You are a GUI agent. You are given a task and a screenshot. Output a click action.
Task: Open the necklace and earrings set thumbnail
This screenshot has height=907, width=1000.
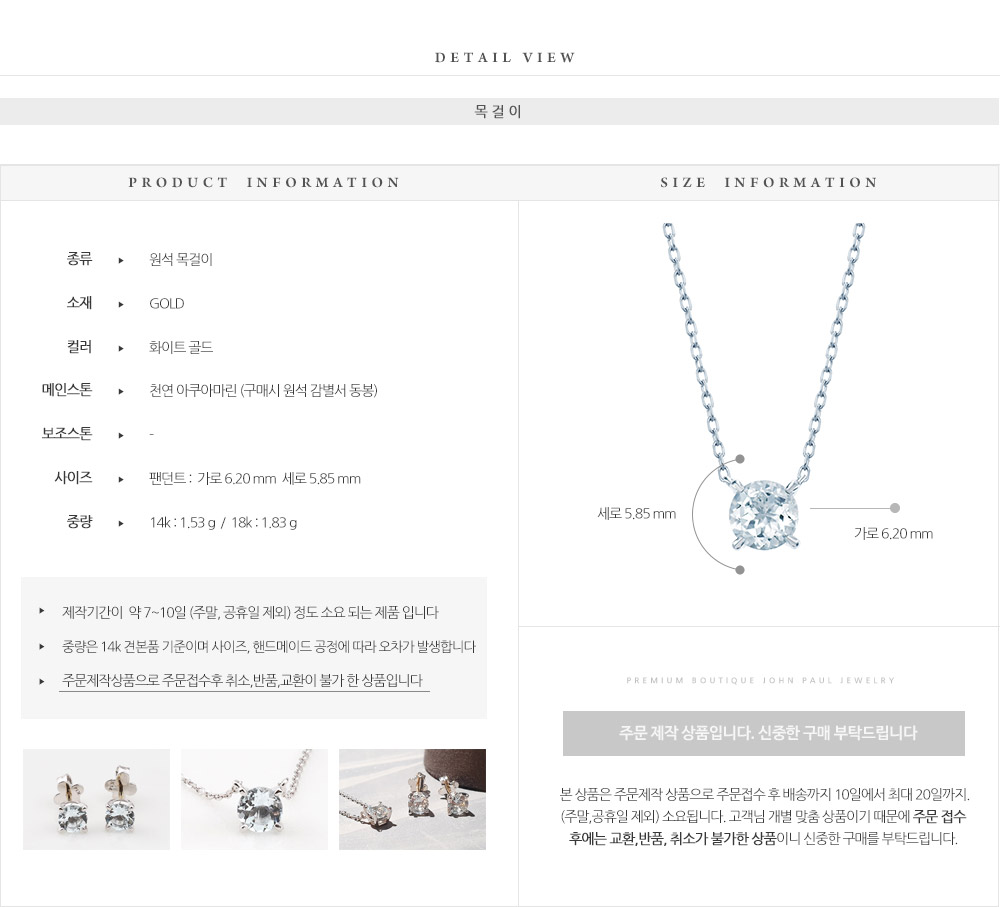[412, 799]
